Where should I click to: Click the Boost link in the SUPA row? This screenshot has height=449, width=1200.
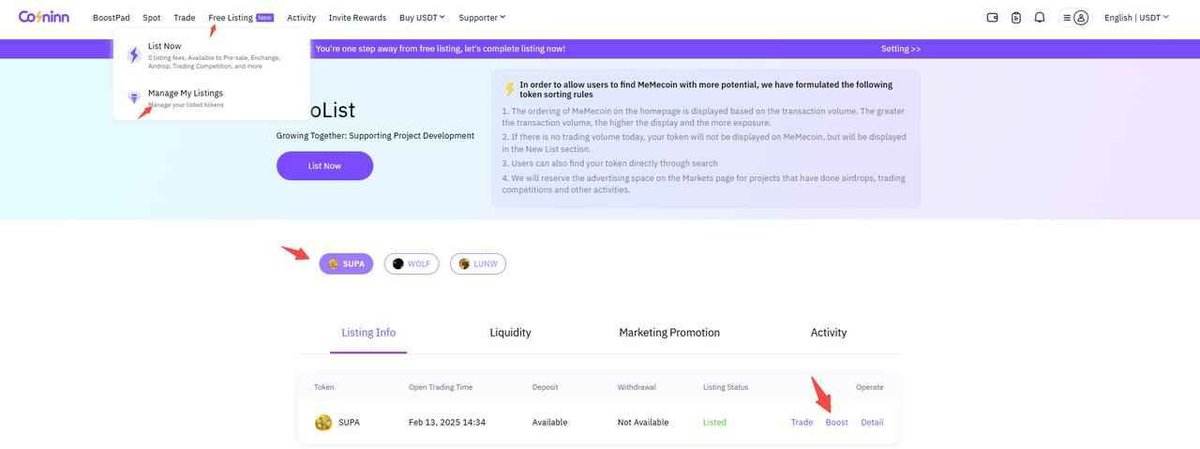click(x=837, y=422)
